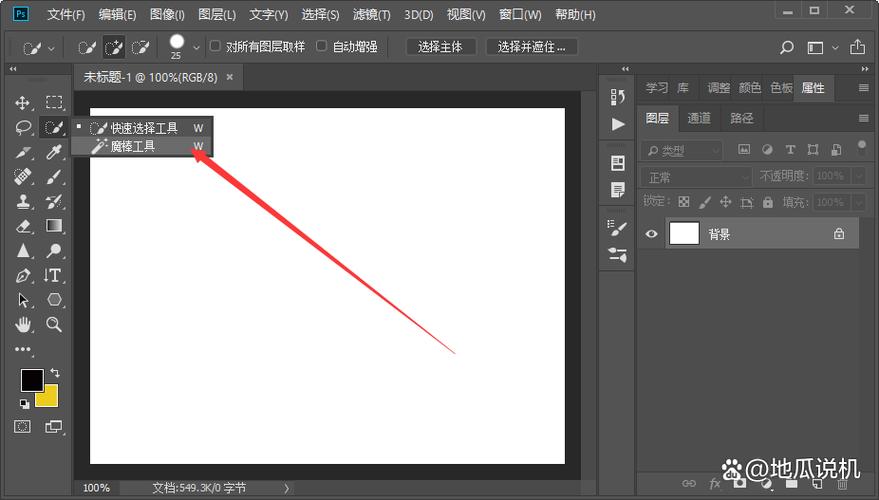Image resolution: width=879 pixels, height=500 pixels.
Task: Select the Move tool
Action: (x=22, y=103)
